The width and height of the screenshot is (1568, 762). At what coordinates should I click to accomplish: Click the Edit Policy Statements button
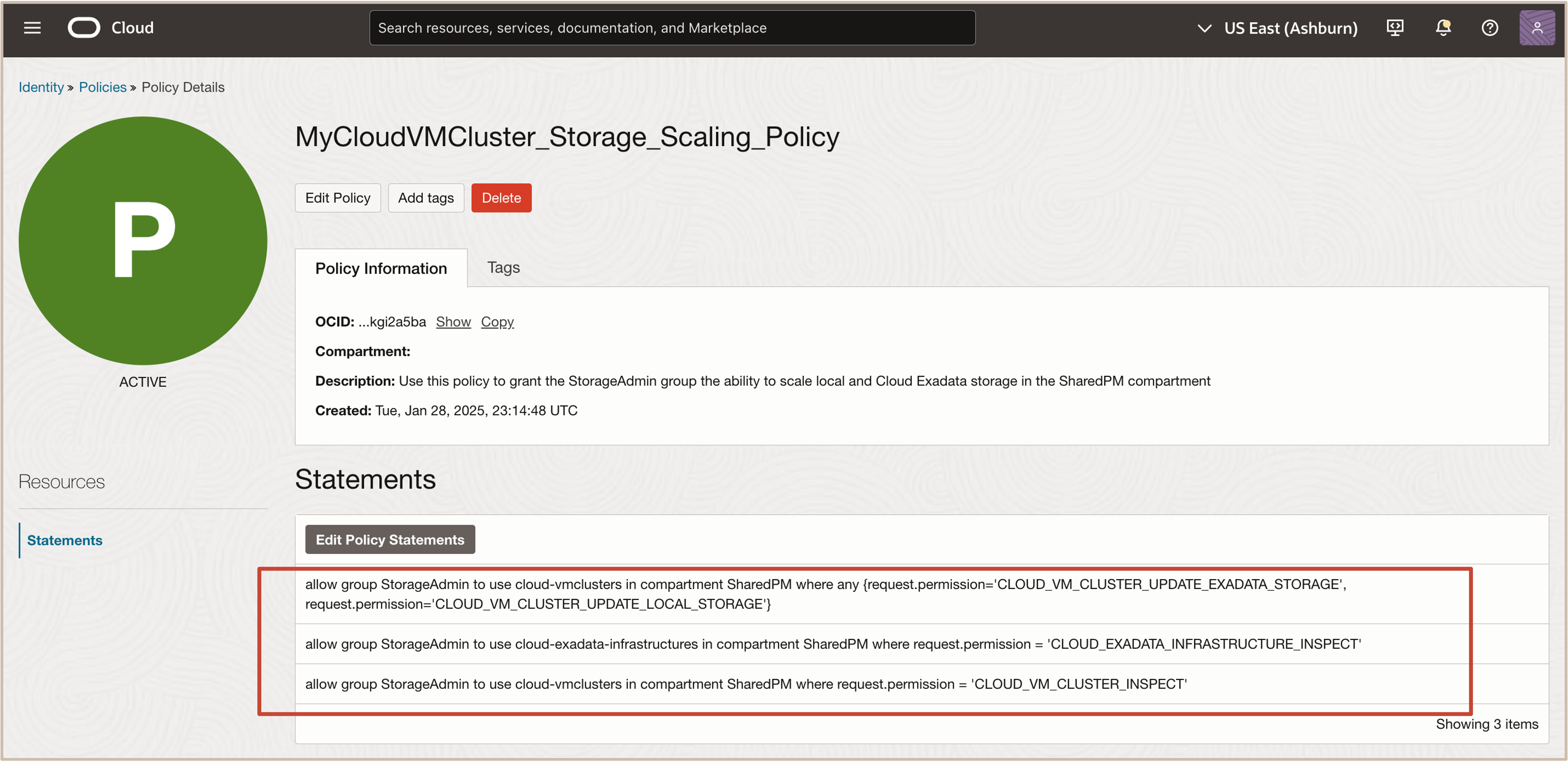(x=390, y=539)
